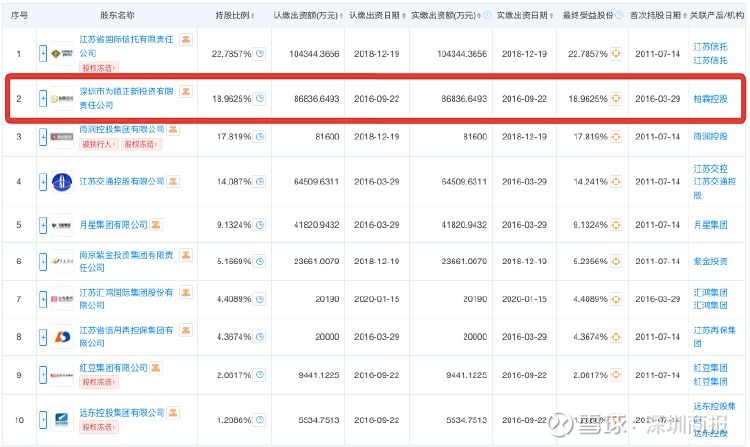
Task: Open shareholder link 江苏交通控股有限公司
Action: pos(121,181)
